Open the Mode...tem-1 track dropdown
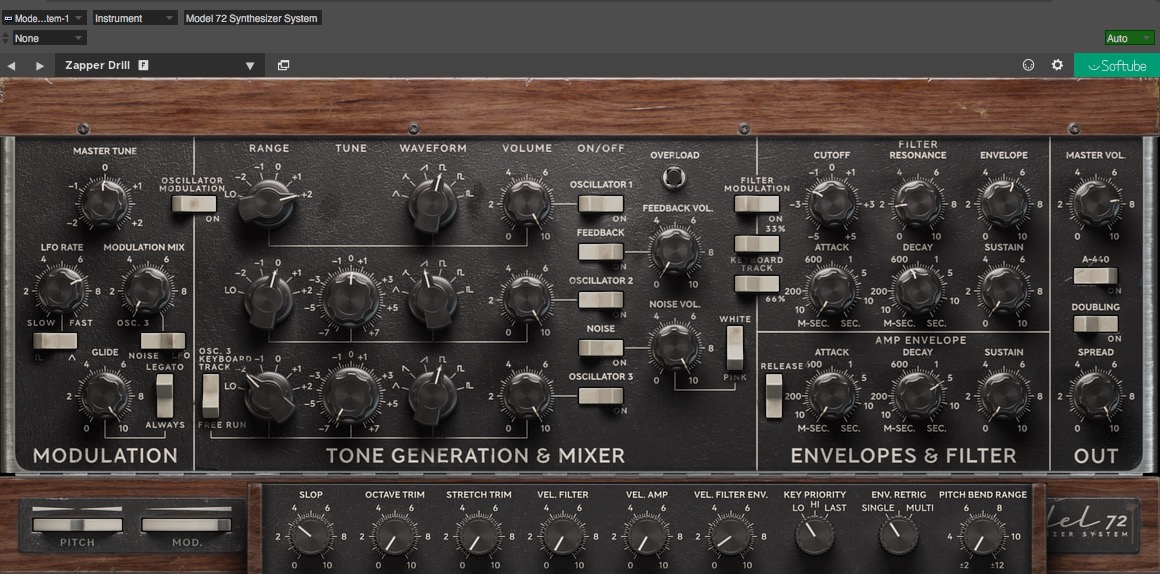 (x=44, y=18)
